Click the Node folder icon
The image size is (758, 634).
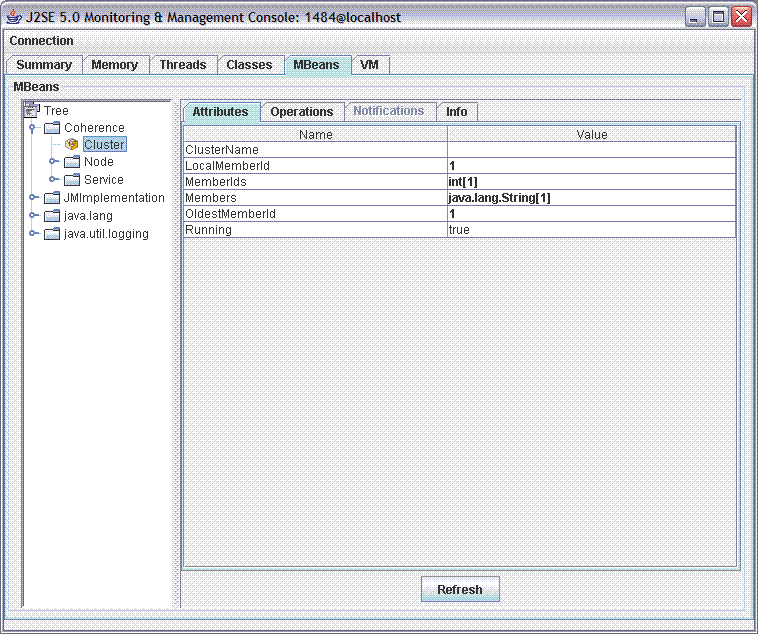click(72, 162)
